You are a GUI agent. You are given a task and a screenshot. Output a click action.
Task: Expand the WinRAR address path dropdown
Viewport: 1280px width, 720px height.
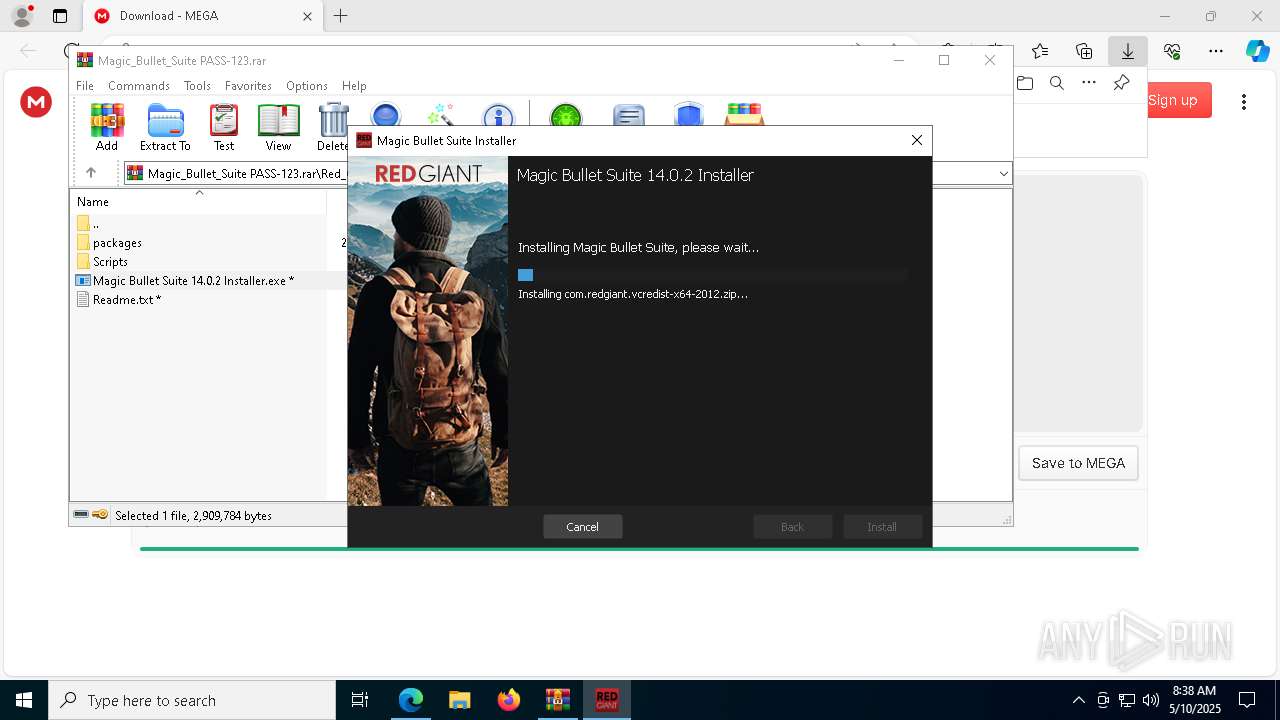click(x=1003, y=173)
